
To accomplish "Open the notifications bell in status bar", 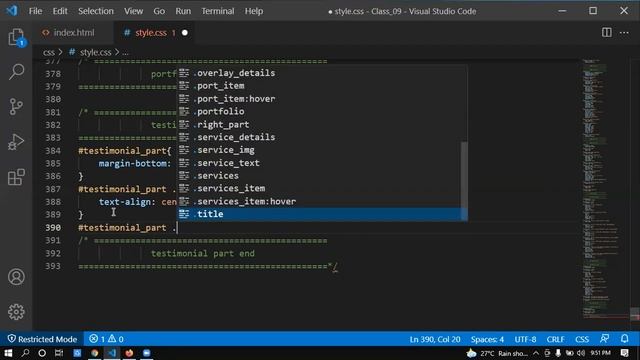I will pyautogui.click(x=624, y=339).
